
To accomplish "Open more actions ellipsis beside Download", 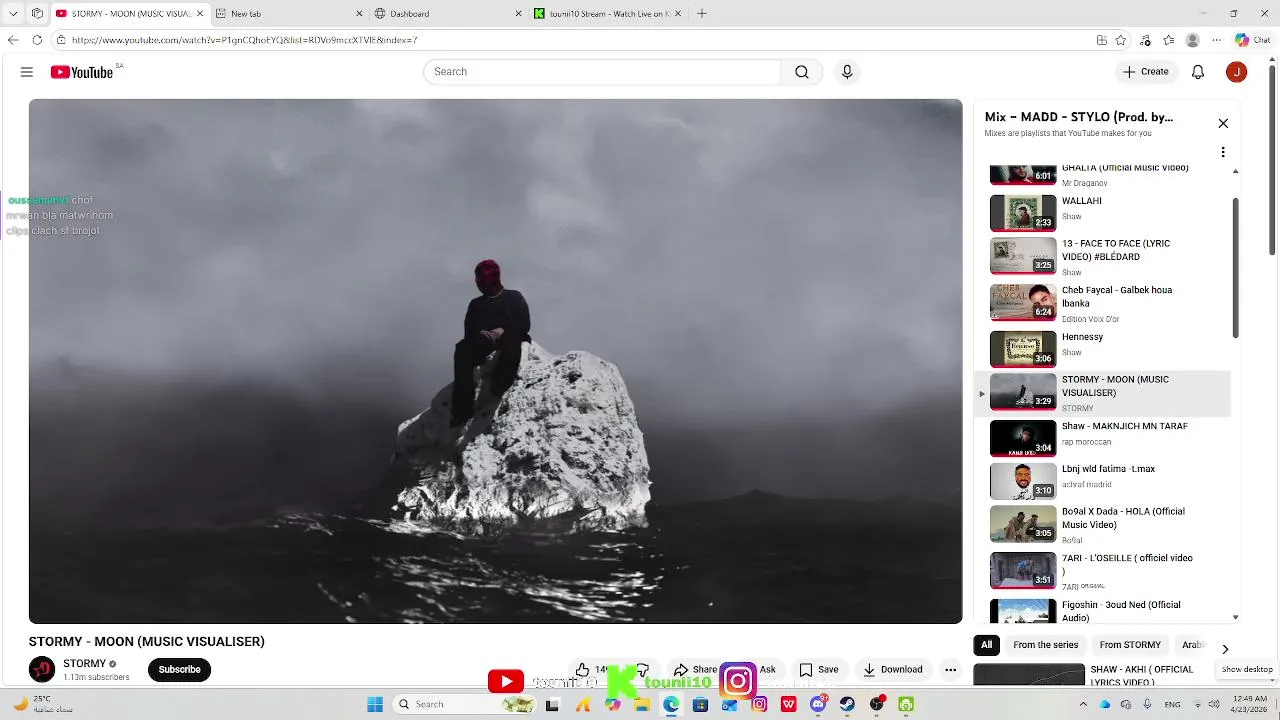I will pos(951,670).
